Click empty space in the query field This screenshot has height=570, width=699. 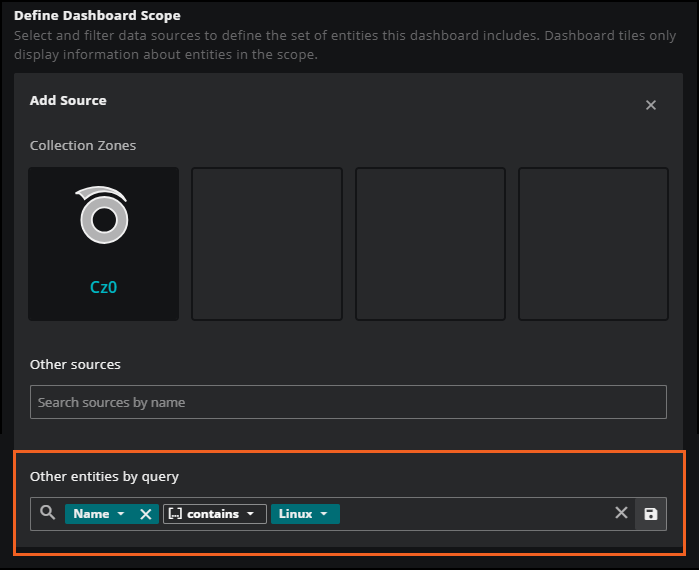click(x=475, y=514)
